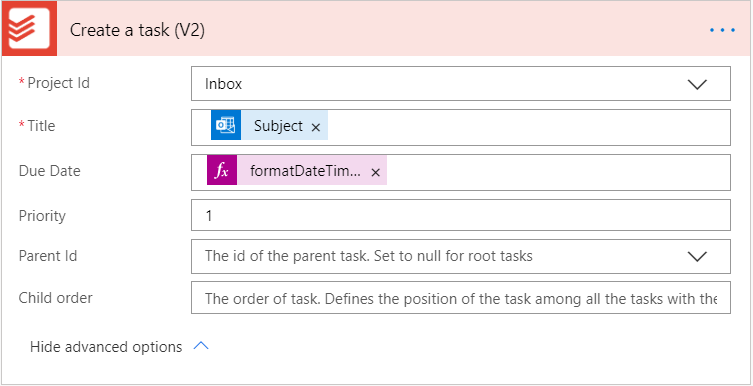The width and height of the screenshot is (753, 386).
Task: Click the fx expression icon in Due Date
Action: [x=222, y=170]
